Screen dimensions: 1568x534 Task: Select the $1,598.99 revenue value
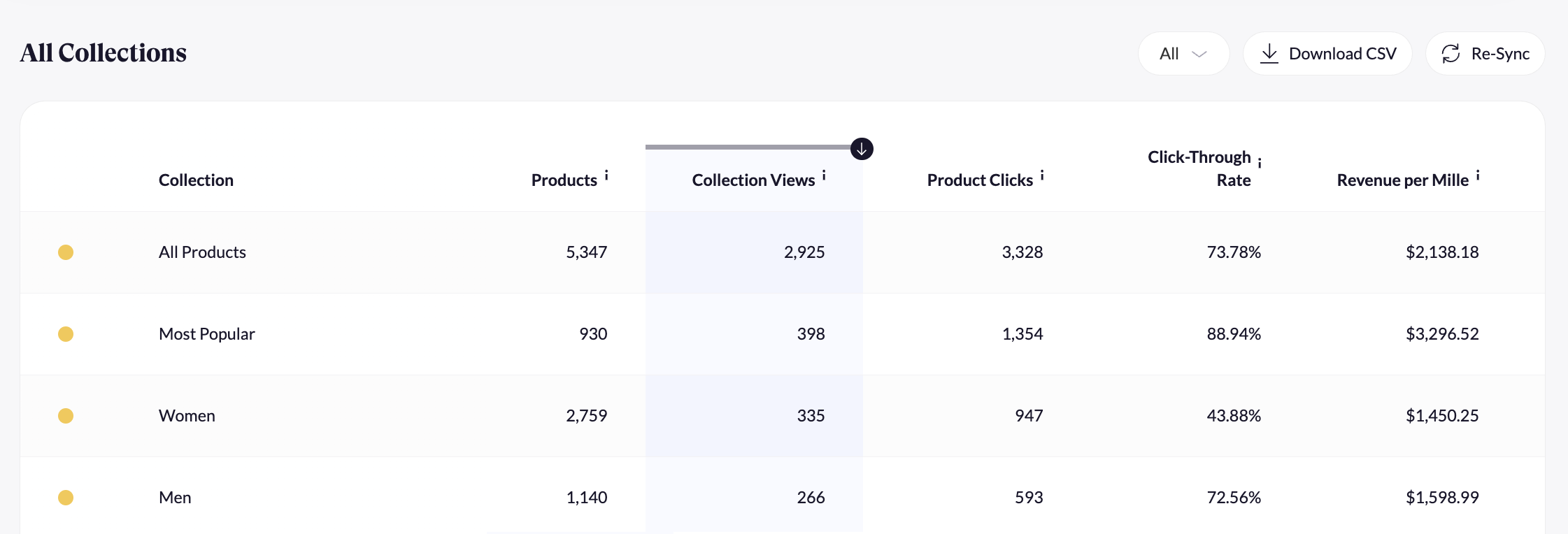click(x=1442, y=498)
